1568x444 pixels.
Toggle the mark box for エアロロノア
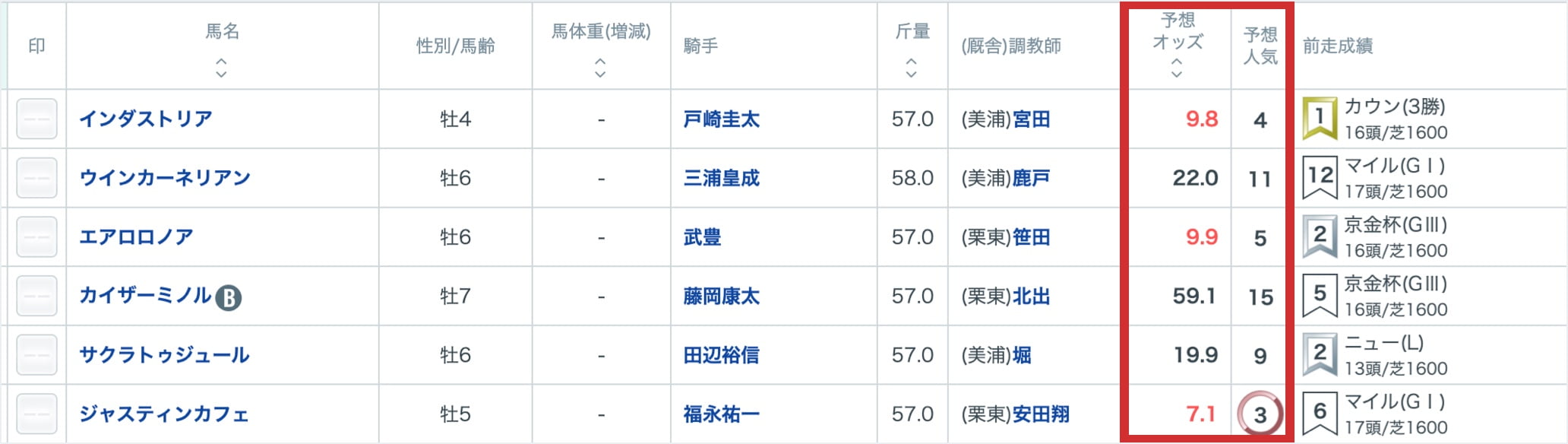click(36, 236)
